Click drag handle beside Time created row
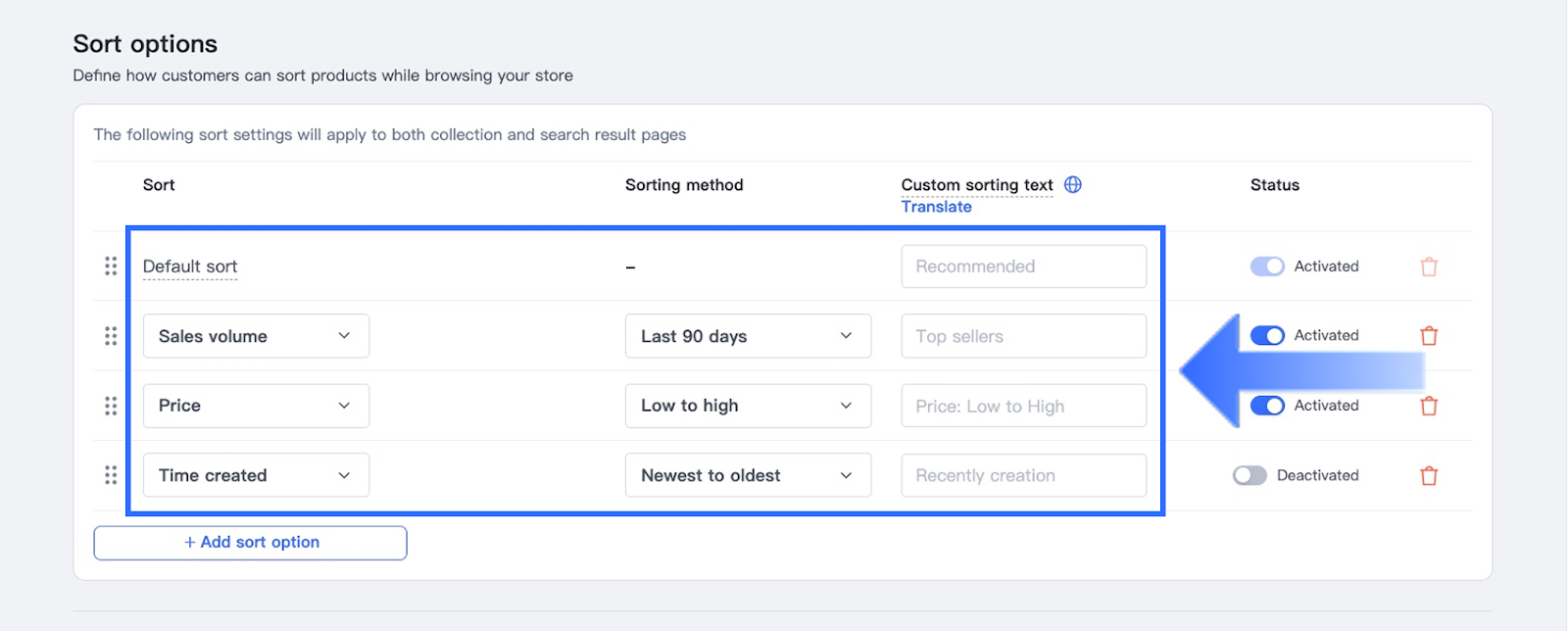The image size is (1568, 631). coord(111,475)
